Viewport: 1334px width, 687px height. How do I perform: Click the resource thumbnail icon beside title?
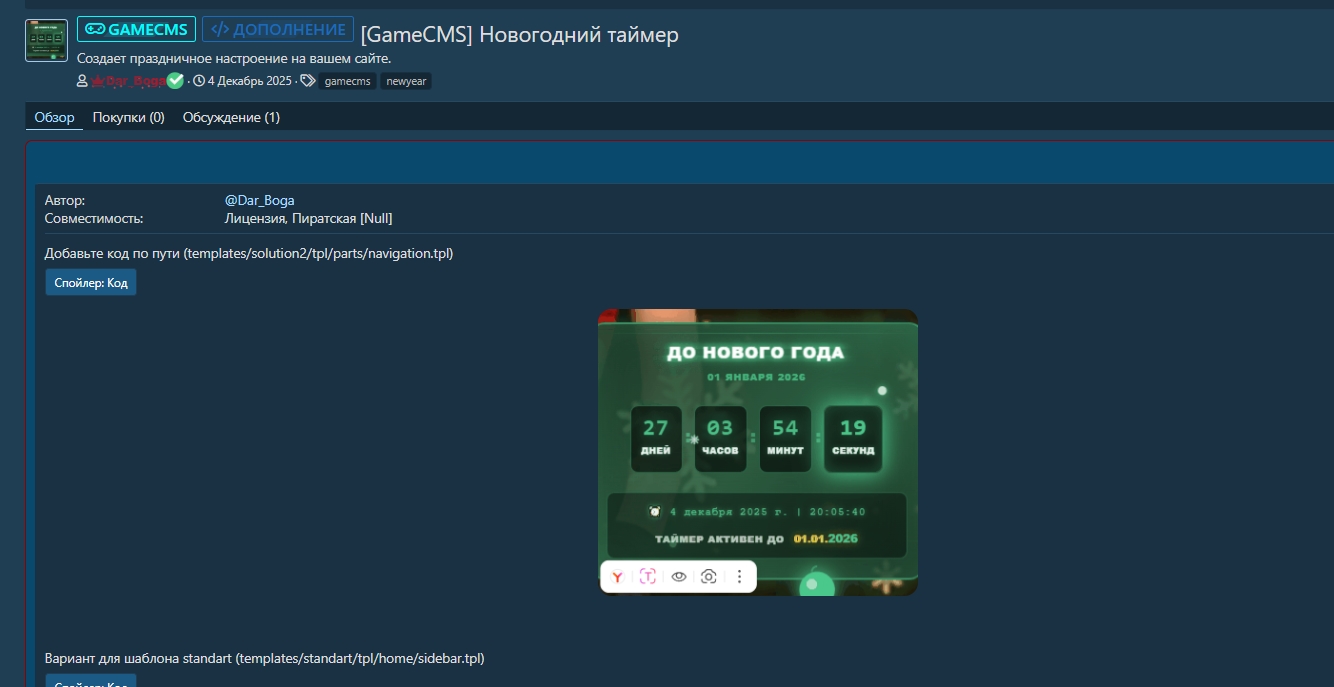pyautogui.click(x=46, y=40)
